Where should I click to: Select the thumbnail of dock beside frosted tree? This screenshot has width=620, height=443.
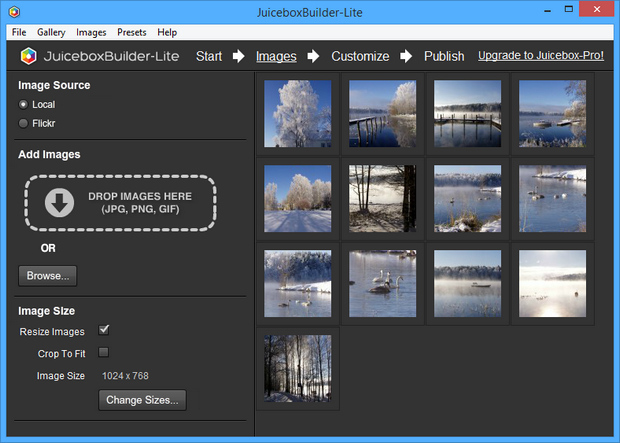click(x=382, y=114)
